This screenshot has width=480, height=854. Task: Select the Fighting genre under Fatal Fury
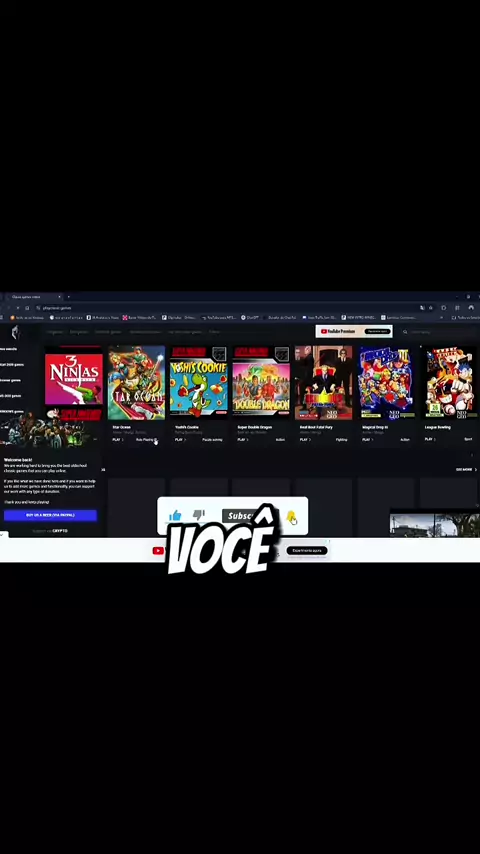click(x=342, y=440)
